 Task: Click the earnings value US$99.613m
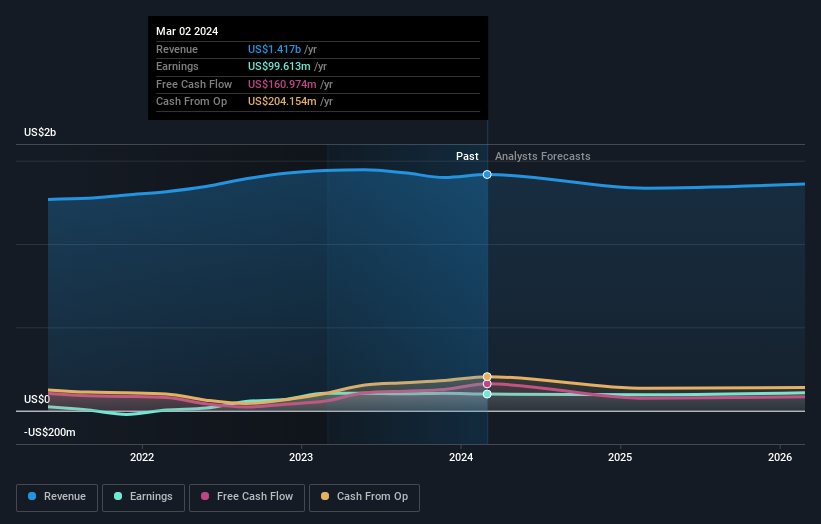pyautogui.click(x=279, y=66)
